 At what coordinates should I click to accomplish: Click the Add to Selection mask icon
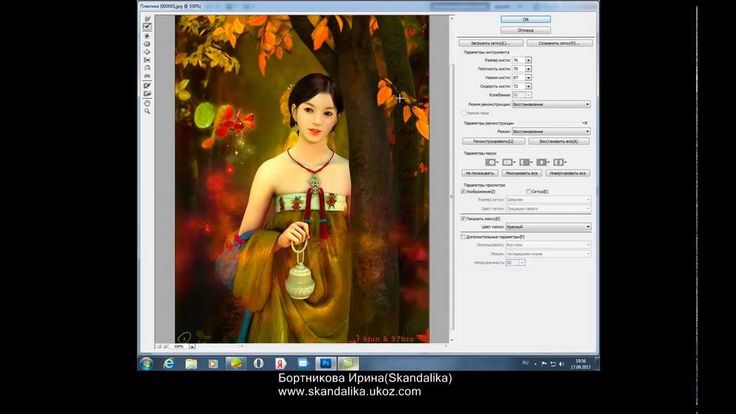click(x=507, y=162)
